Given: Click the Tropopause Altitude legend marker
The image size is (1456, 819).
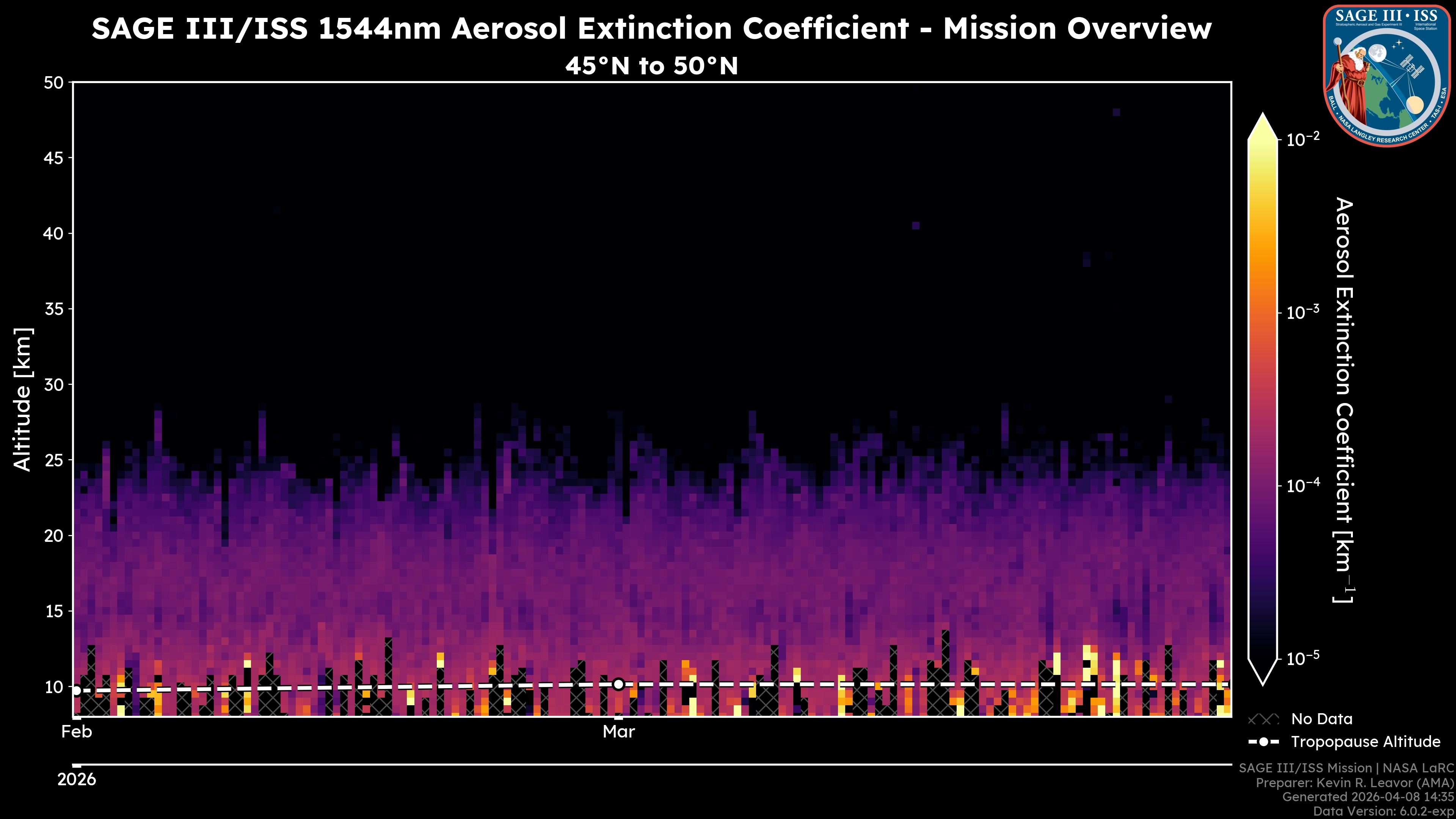Looking at the screenshot, I should click(x=1263, y=742).
